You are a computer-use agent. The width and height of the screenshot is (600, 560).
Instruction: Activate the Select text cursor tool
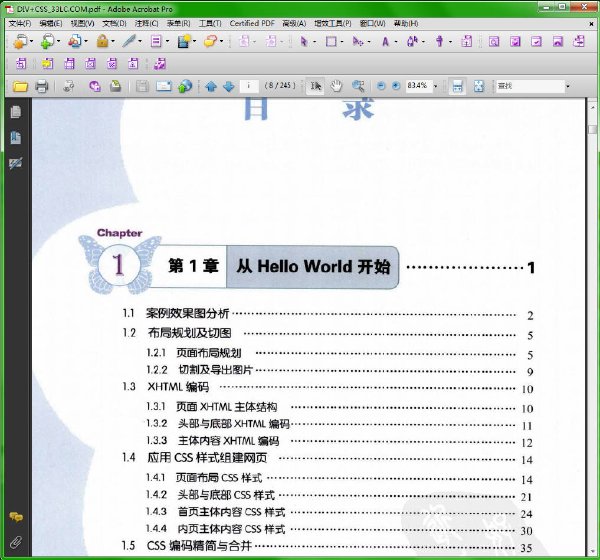coord(315,87)
